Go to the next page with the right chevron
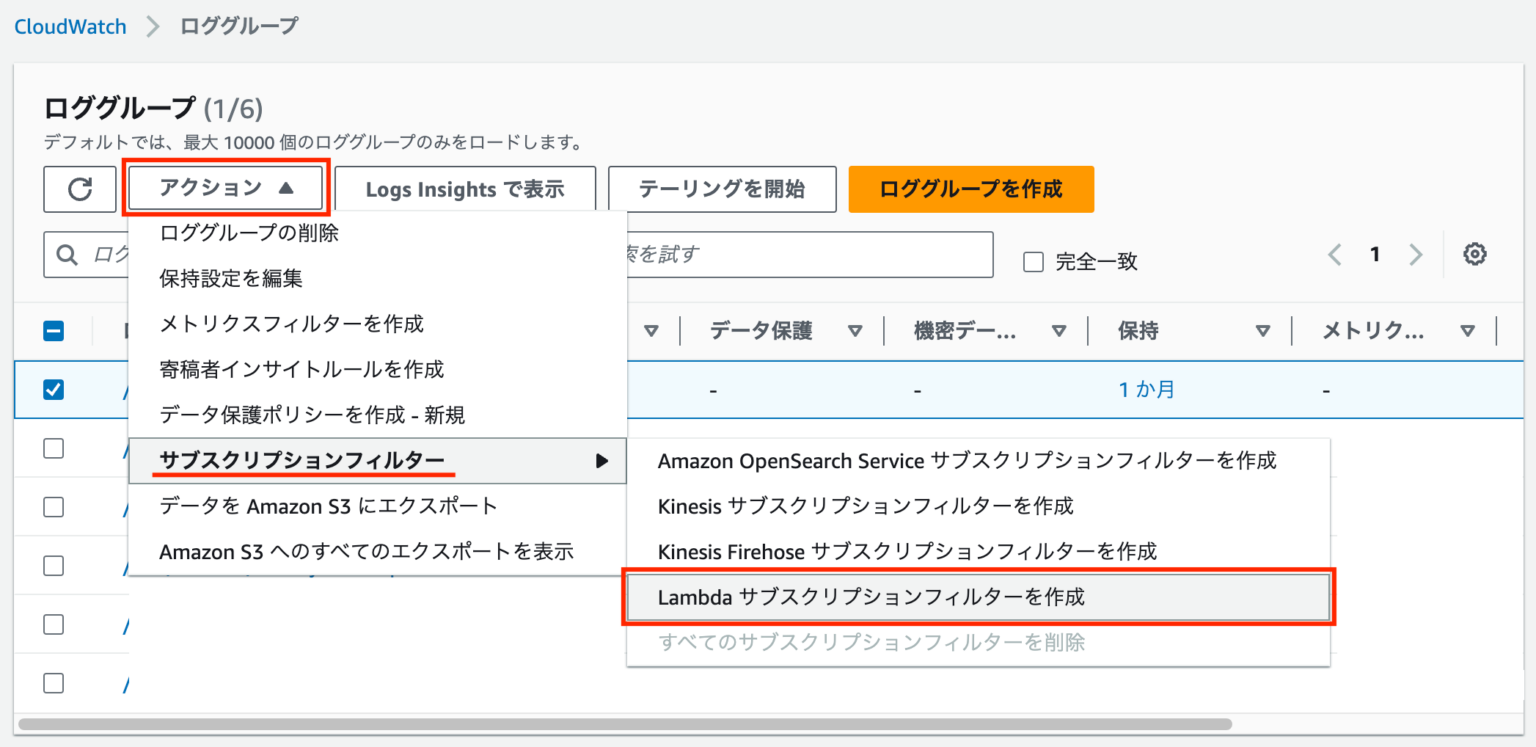This screenshot has height=747, width=1536. (1417, 254)
